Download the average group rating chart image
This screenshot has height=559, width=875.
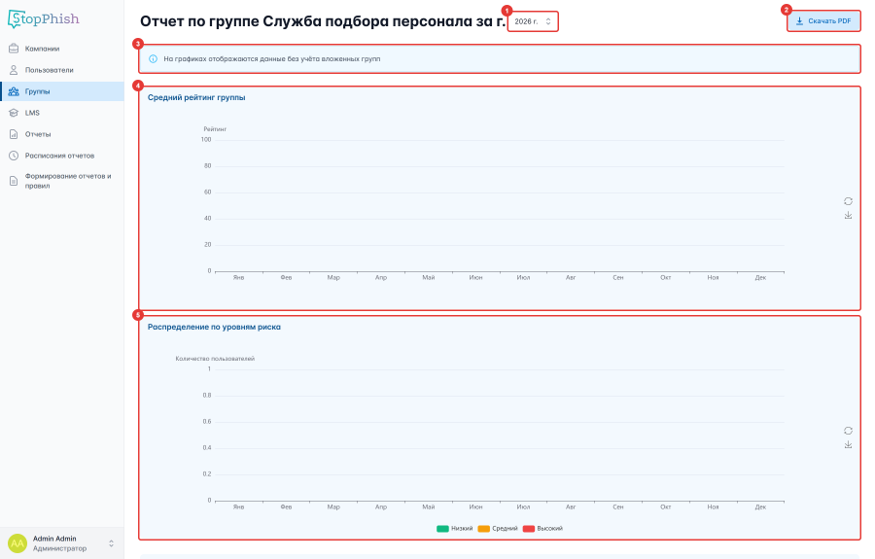click(848, 215)
